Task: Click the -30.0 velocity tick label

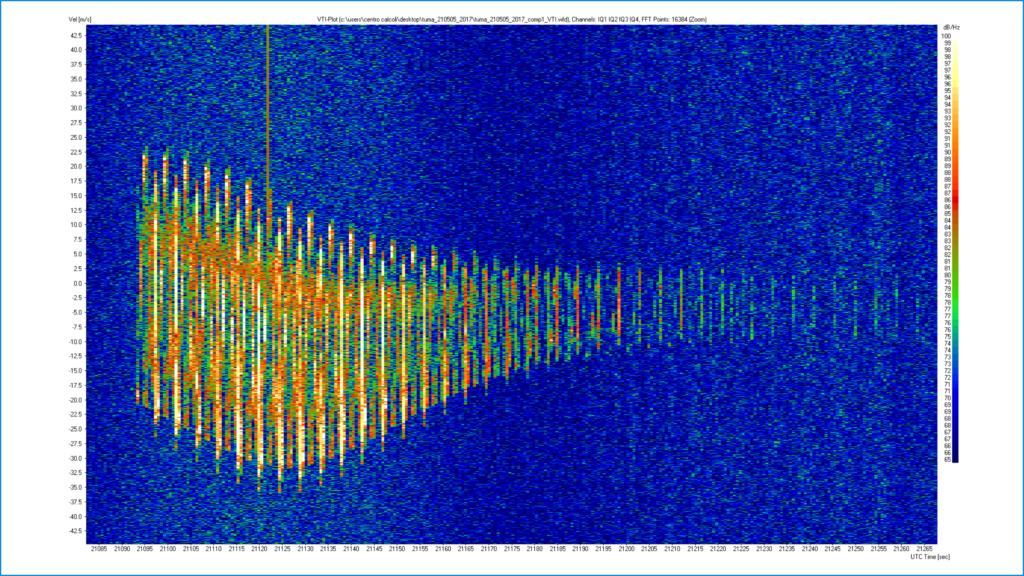Action: pos(75,458)
